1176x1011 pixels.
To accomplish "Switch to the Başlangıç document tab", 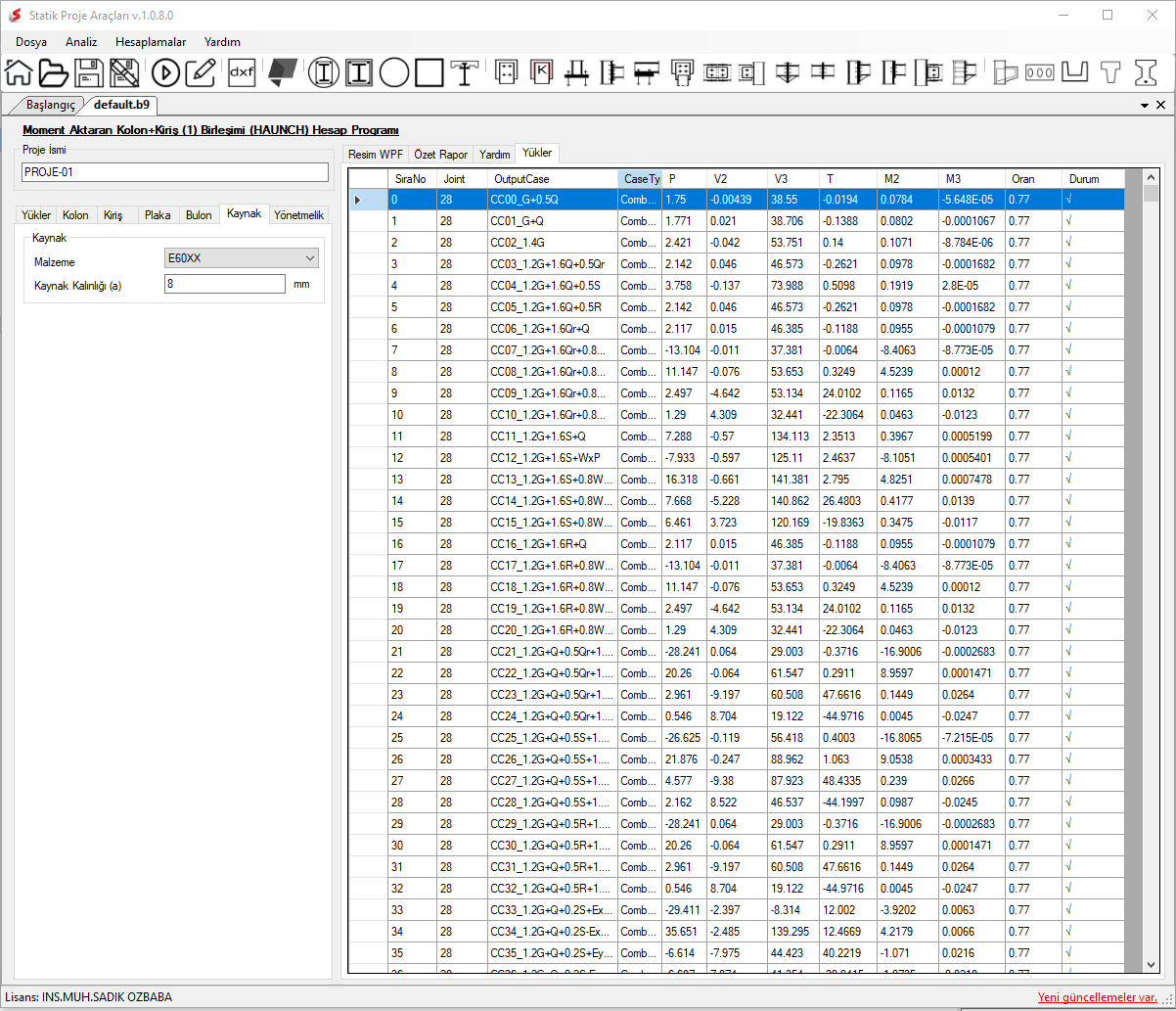I will coord(51,105).
